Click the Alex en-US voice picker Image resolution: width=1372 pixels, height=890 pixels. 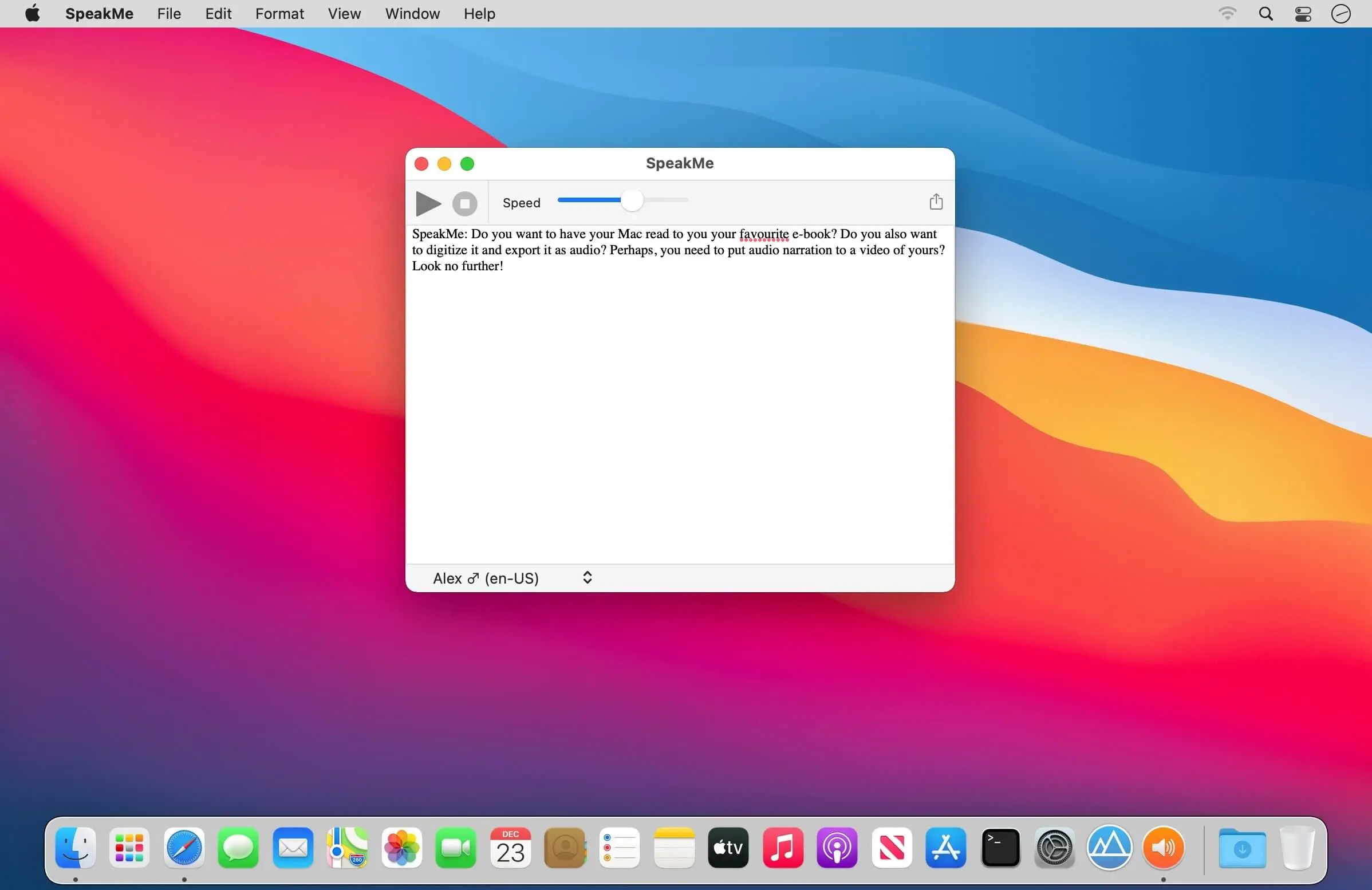(511, 577)
